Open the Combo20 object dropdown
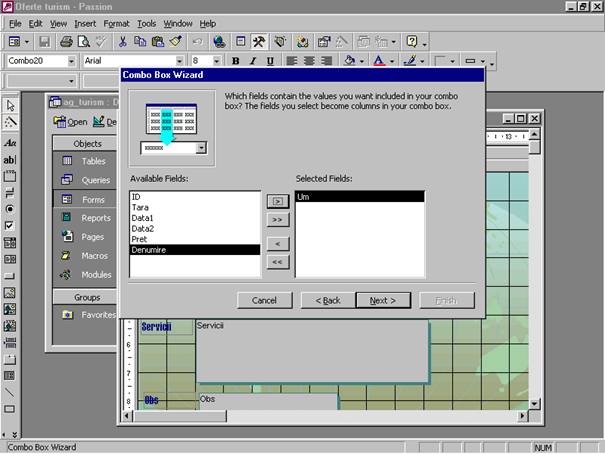This screenshot has width=605, height=454. (71, 61)
